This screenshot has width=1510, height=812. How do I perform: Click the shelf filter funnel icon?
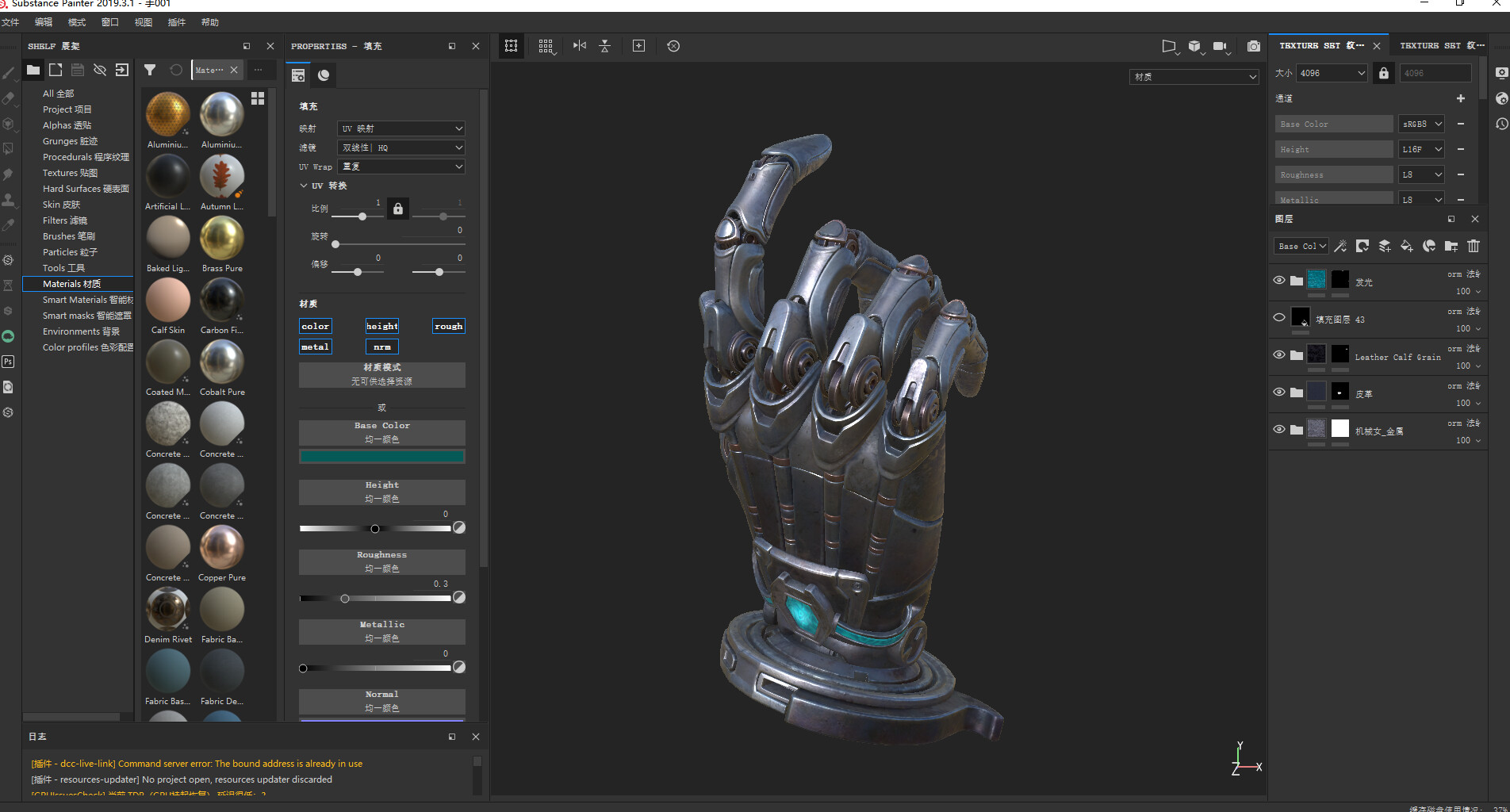pyautogui.click(x=149, y=70)
